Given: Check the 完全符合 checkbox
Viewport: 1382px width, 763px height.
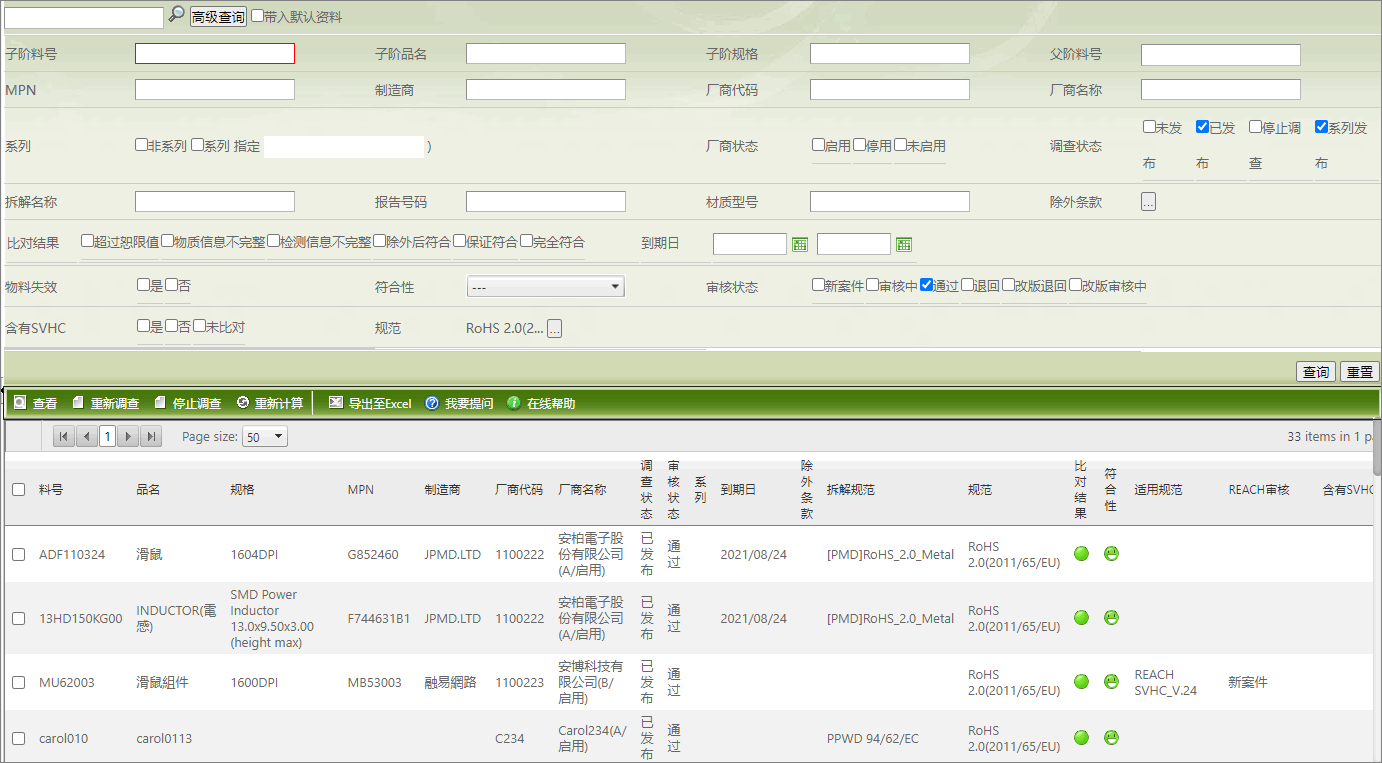Looking at the screenshot, I should [526, 241].
